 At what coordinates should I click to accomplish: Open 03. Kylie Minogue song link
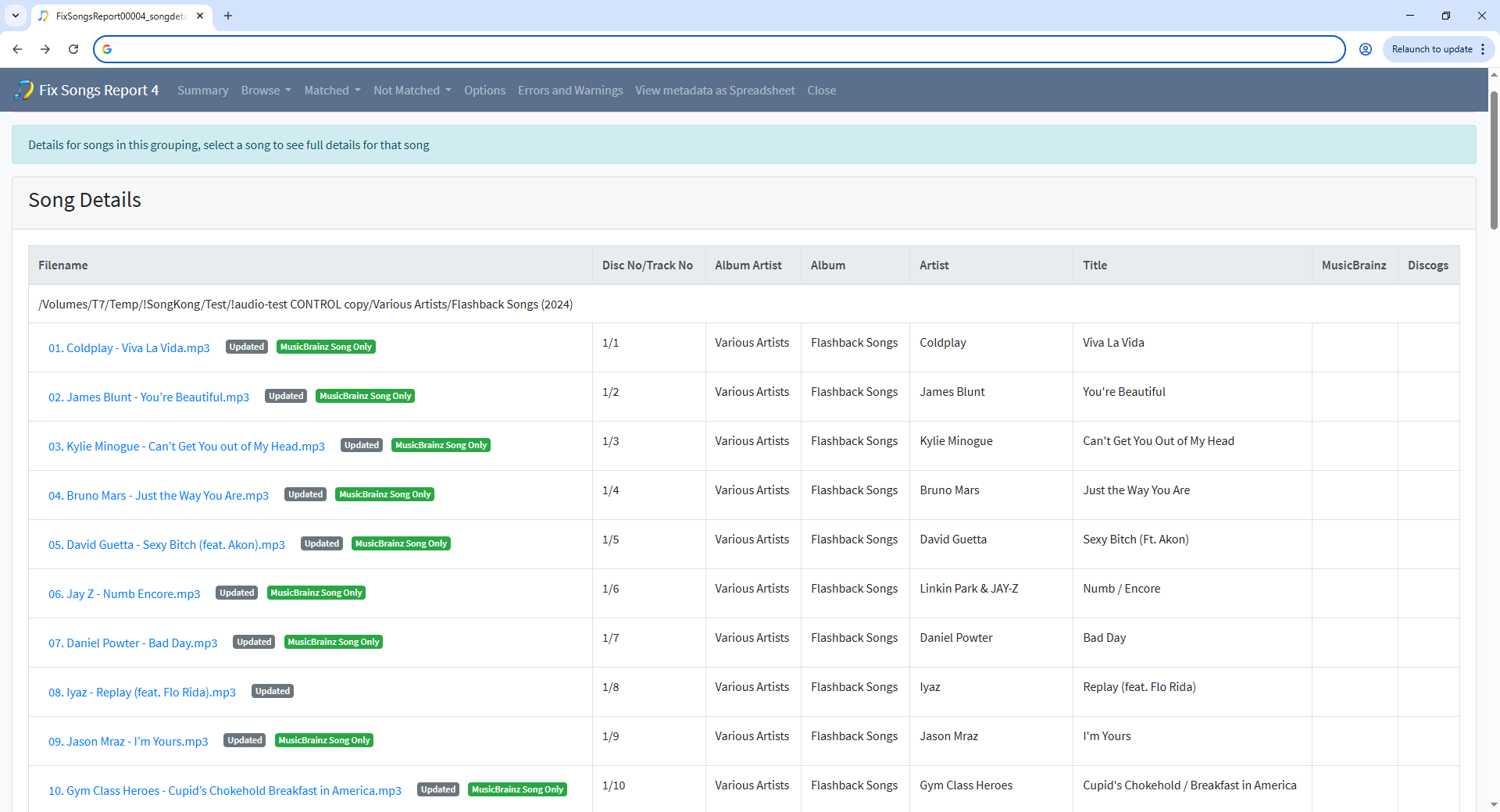pos(187,447)
